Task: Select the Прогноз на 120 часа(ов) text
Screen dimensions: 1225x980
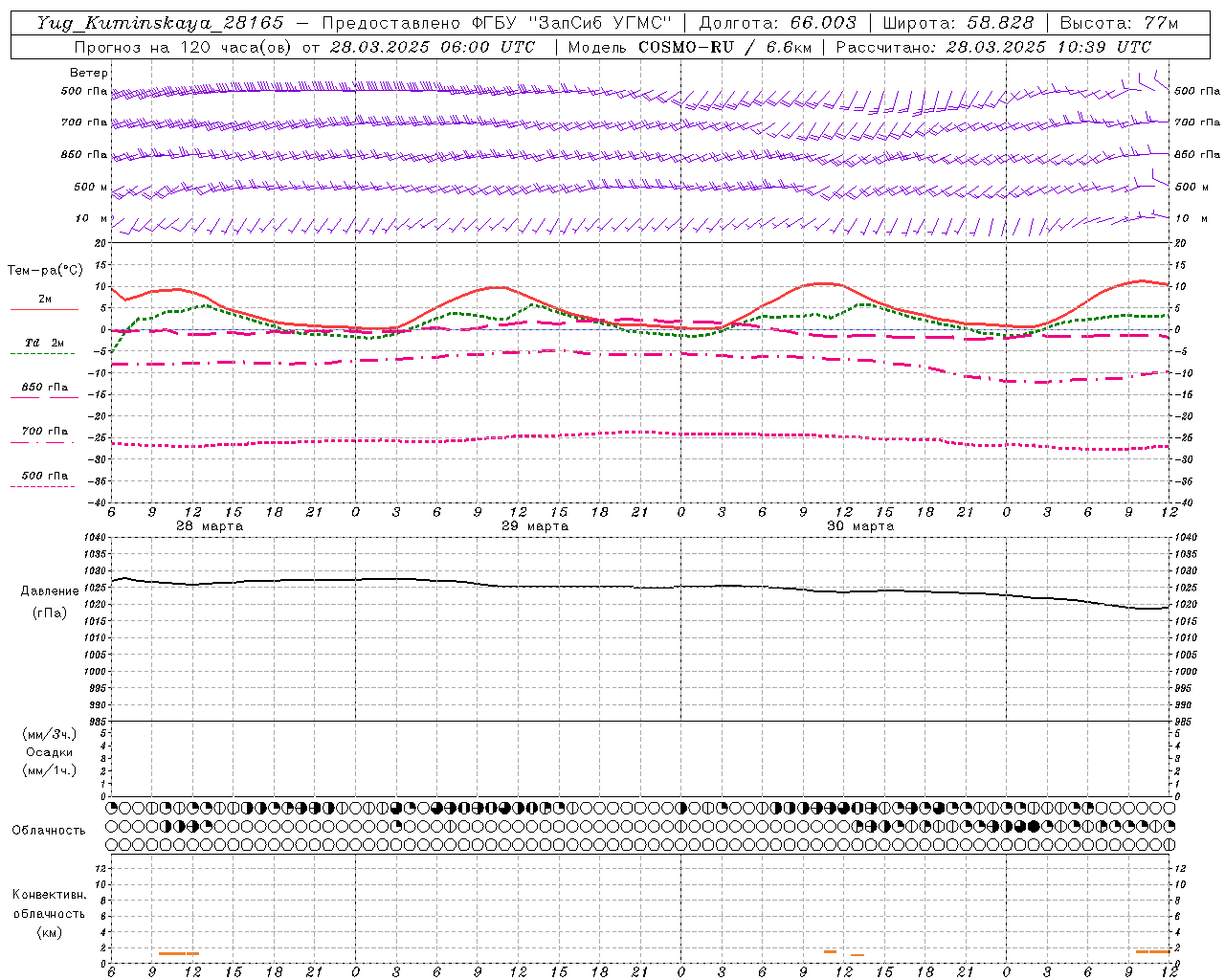Action: point(183,47)
